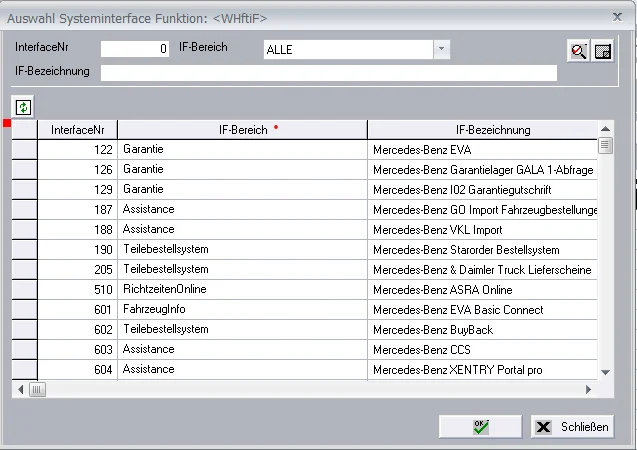Select row header of InterfaceNr 126

coord(24,169)
